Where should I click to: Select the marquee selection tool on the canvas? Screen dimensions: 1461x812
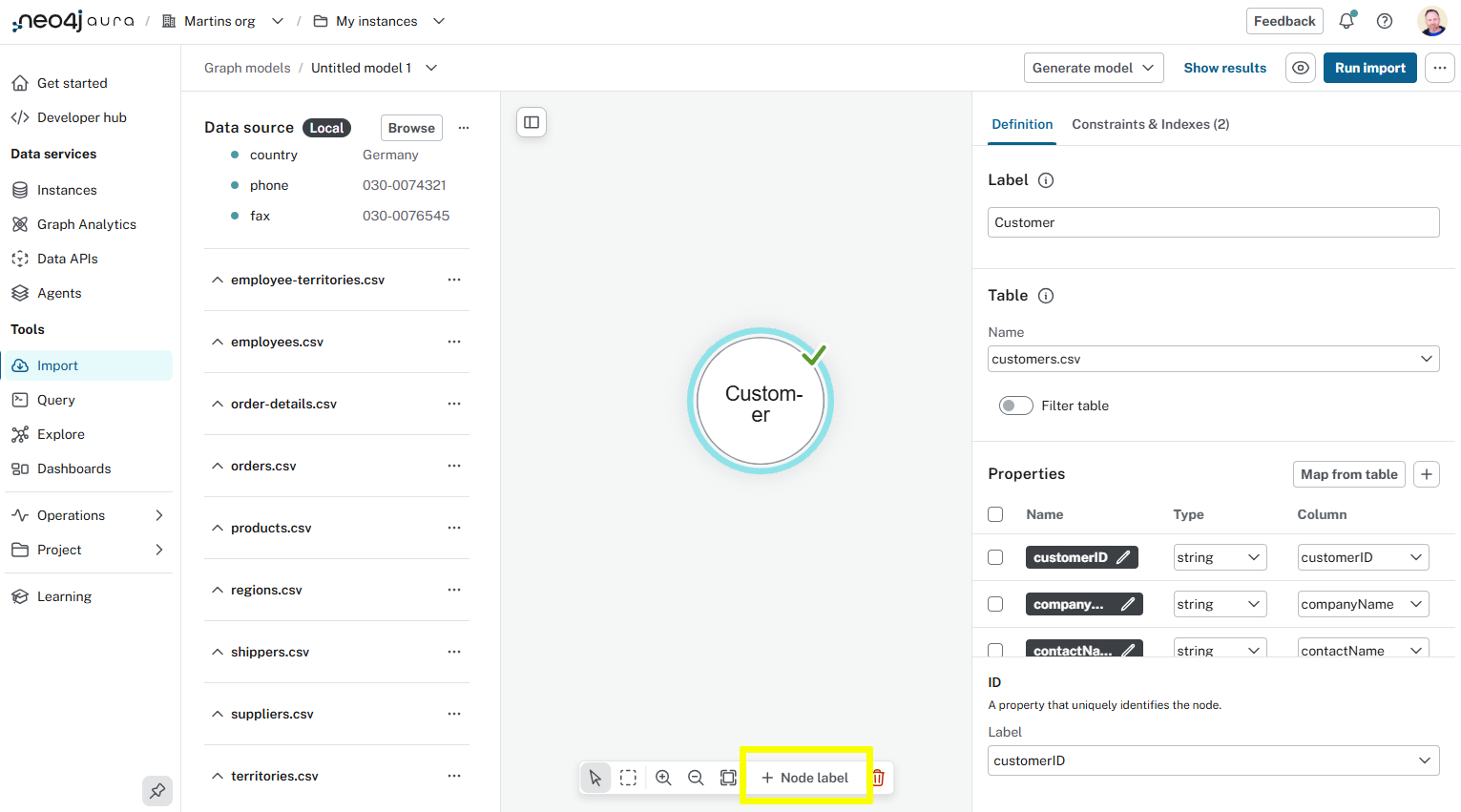[628, 777]
